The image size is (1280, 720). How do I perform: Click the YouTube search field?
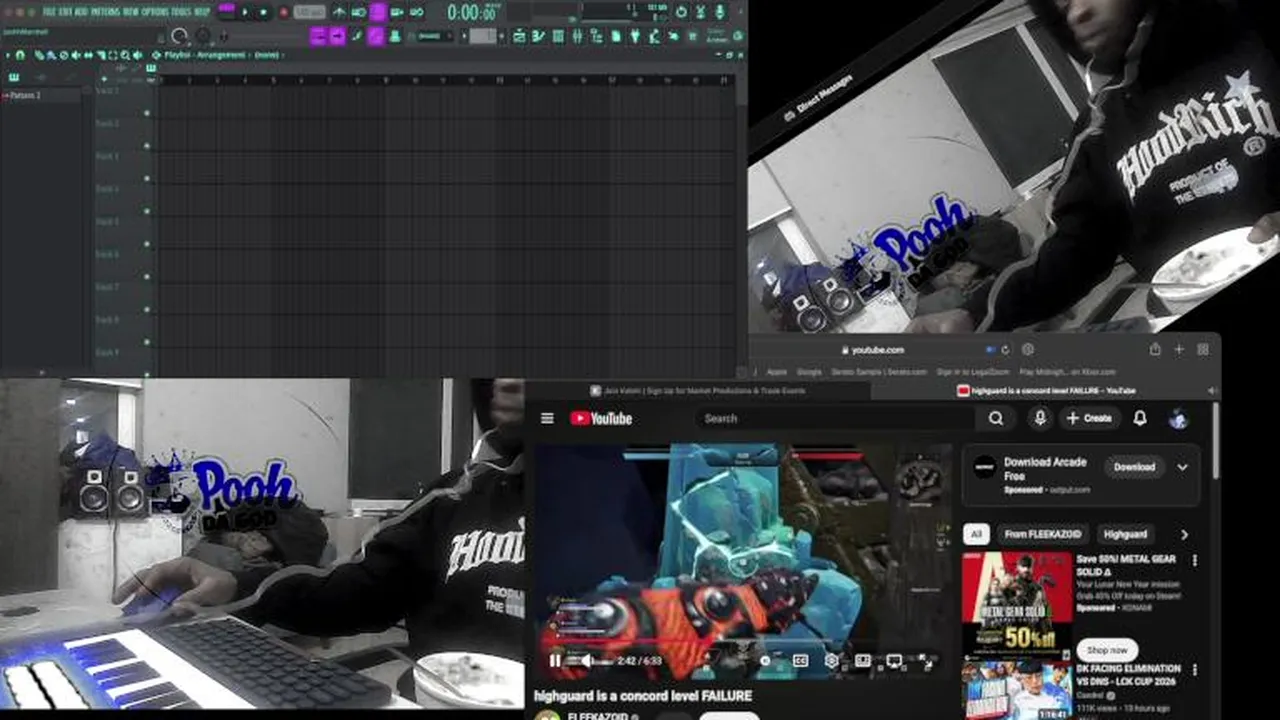point(835,418)
